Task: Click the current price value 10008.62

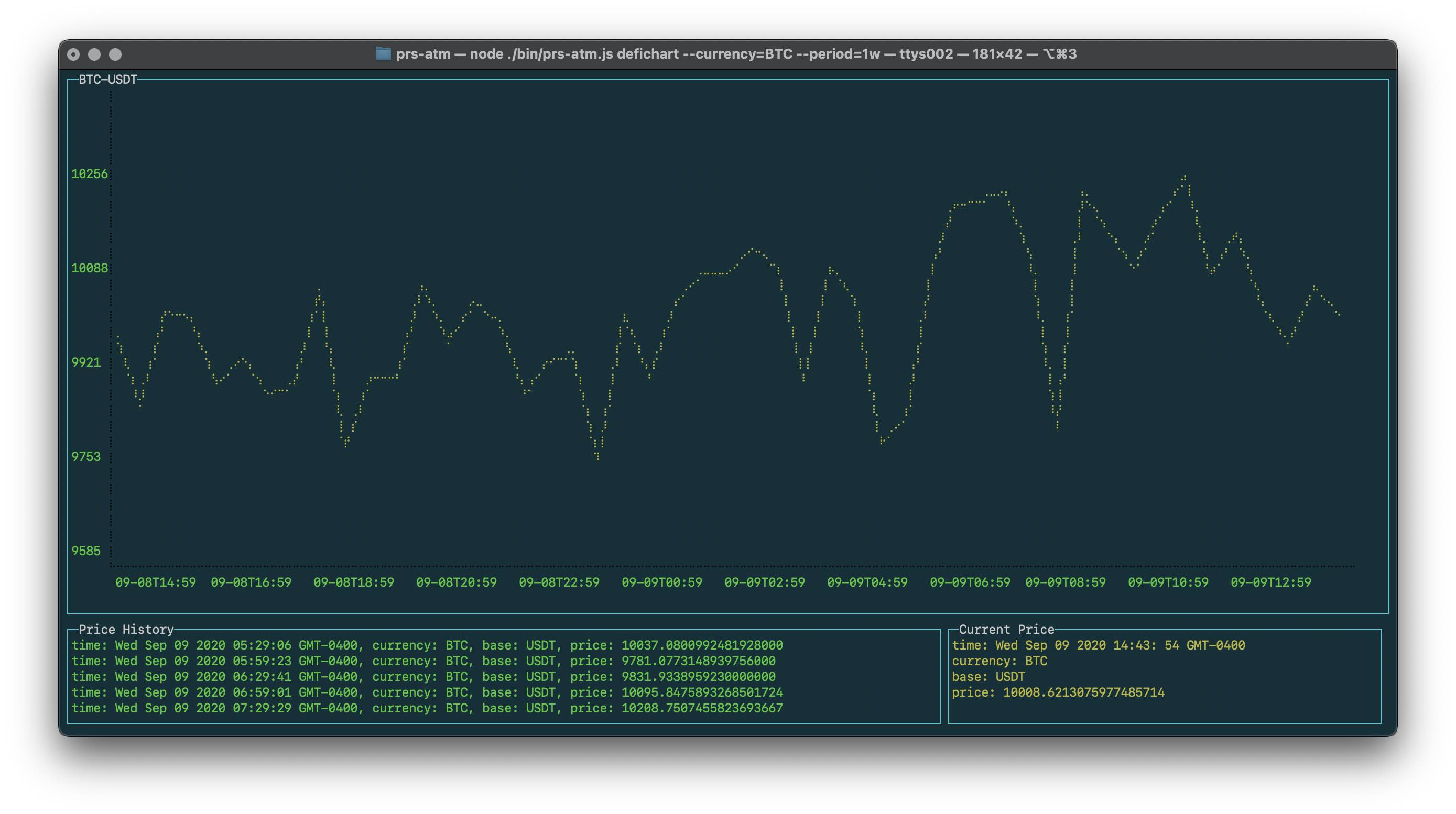Action: coord(1083,692)
